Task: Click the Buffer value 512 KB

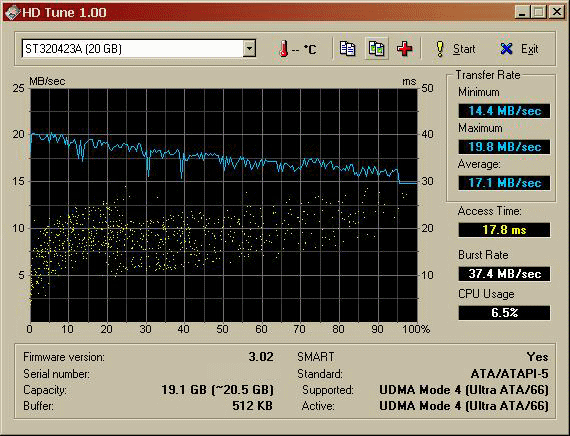Action: click(x=252, y=406)
